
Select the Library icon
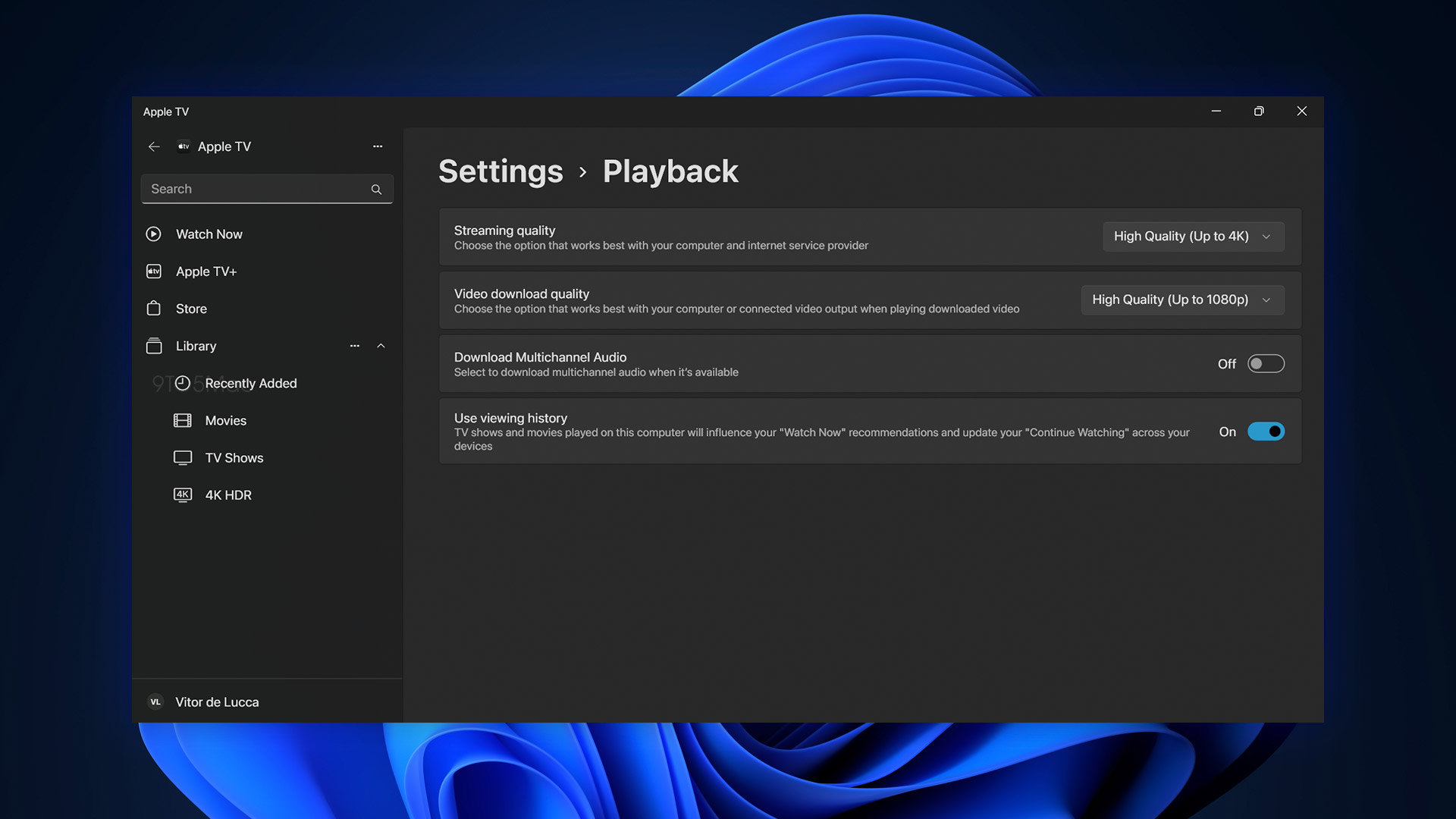[154, 346]
